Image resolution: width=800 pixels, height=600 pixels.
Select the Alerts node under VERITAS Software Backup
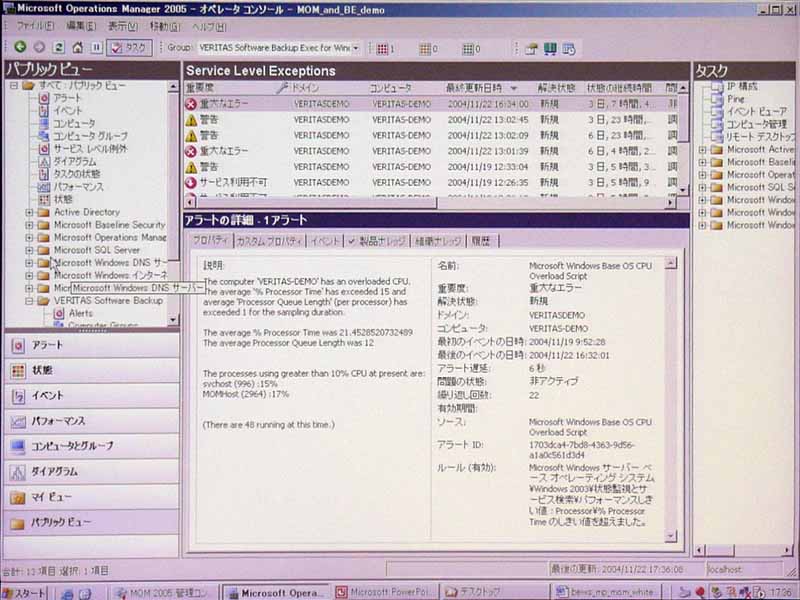coord(81,313)
